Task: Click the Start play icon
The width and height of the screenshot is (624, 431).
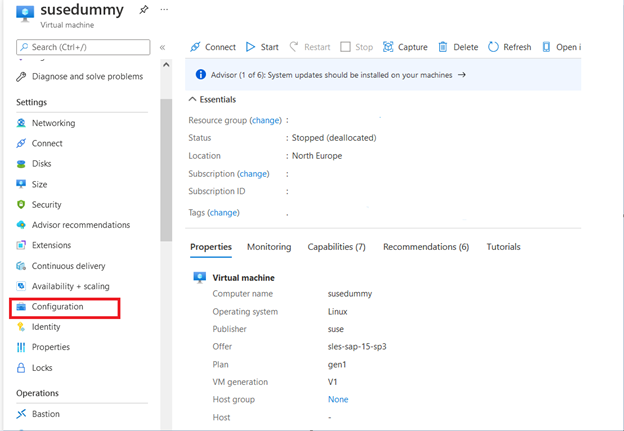Action: [250, 47]
